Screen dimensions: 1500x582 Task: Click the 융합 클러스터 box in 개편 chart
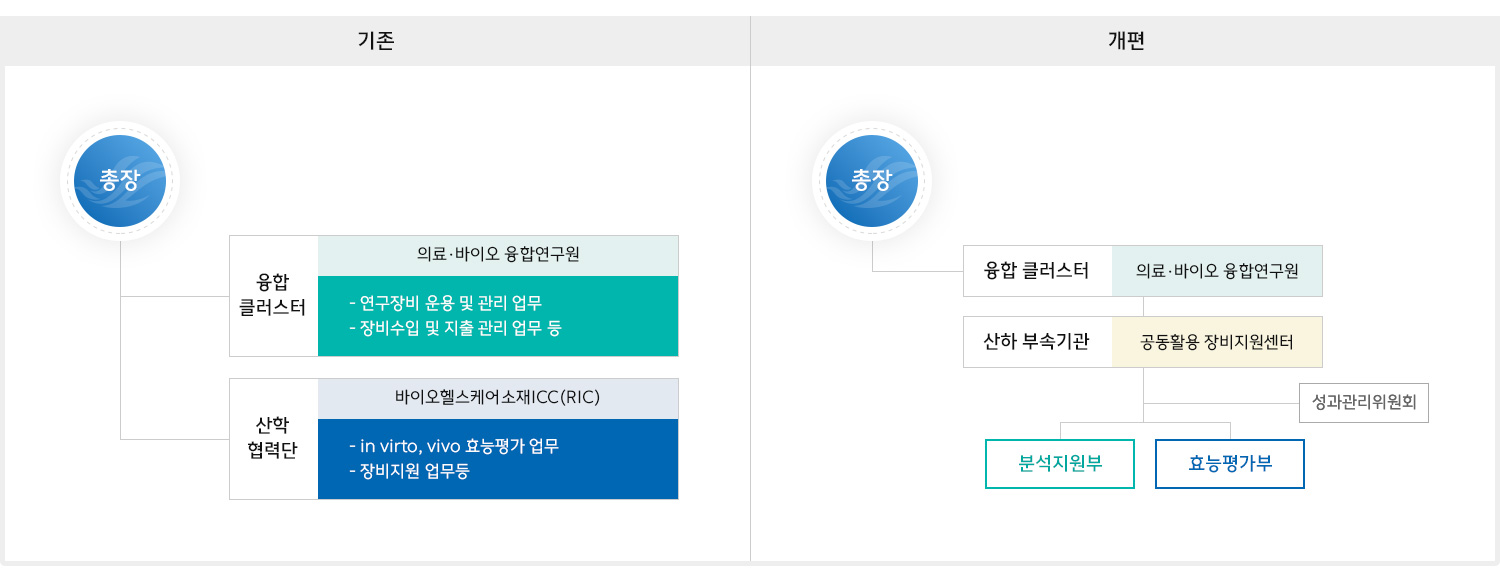point(1037,271)
